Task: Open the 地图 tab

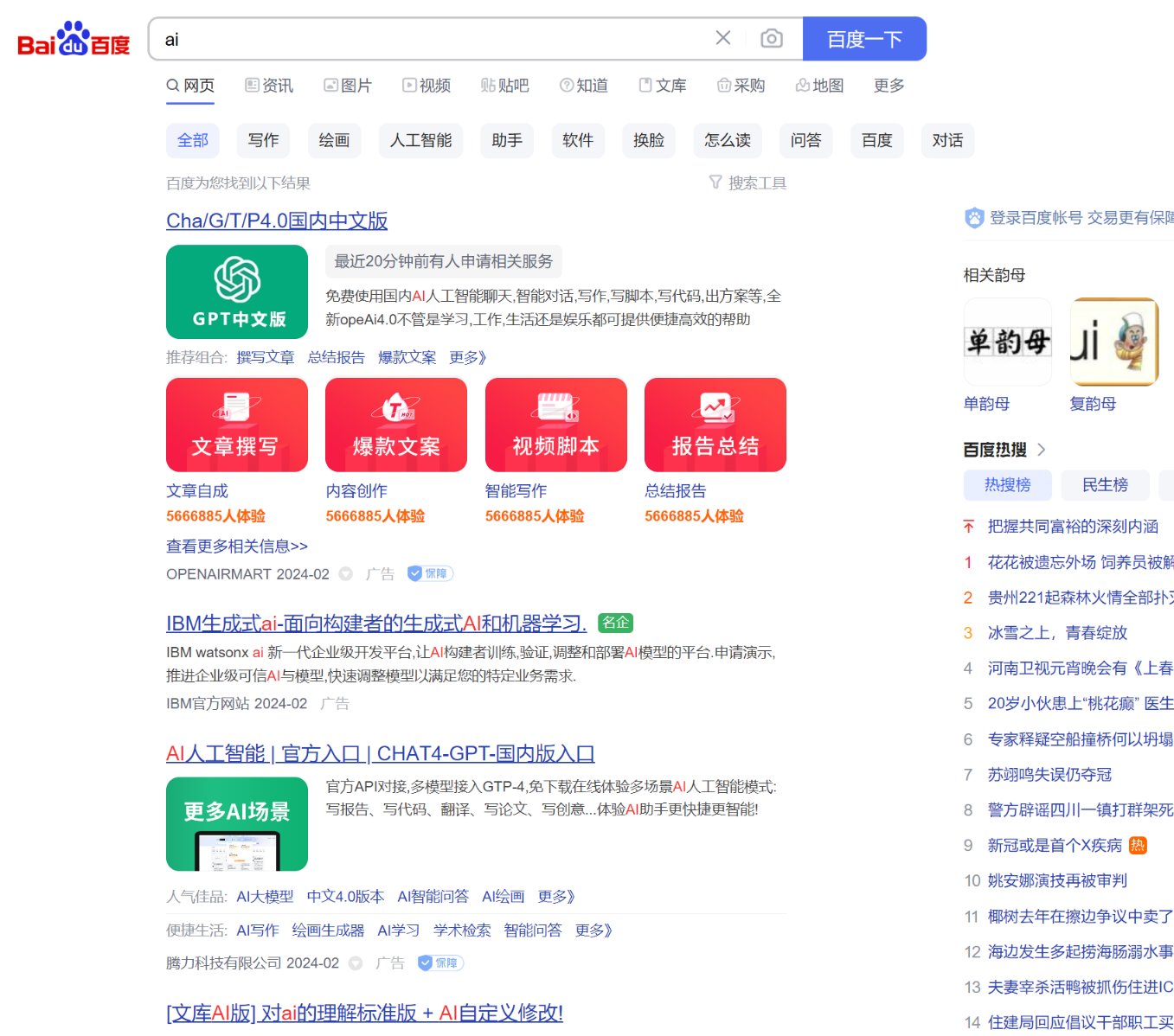Action: point(819,86)
